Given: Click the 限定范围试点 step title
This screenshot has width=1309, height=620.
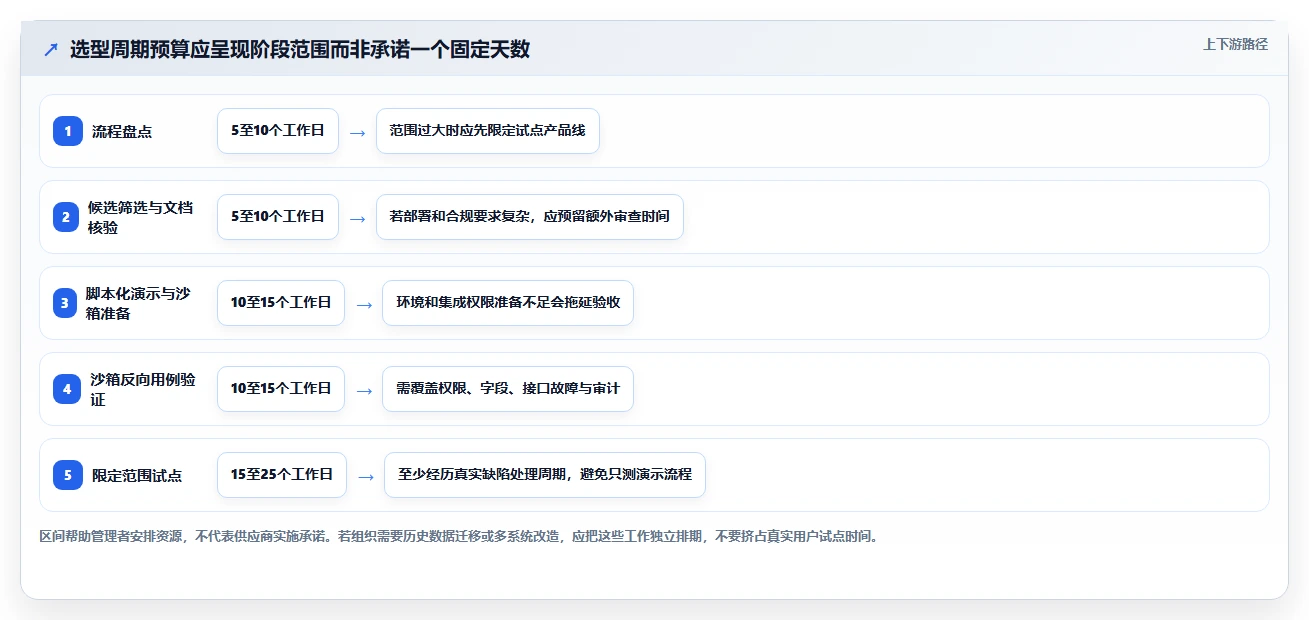Looking at the screenshot, I should click(137, 475).
